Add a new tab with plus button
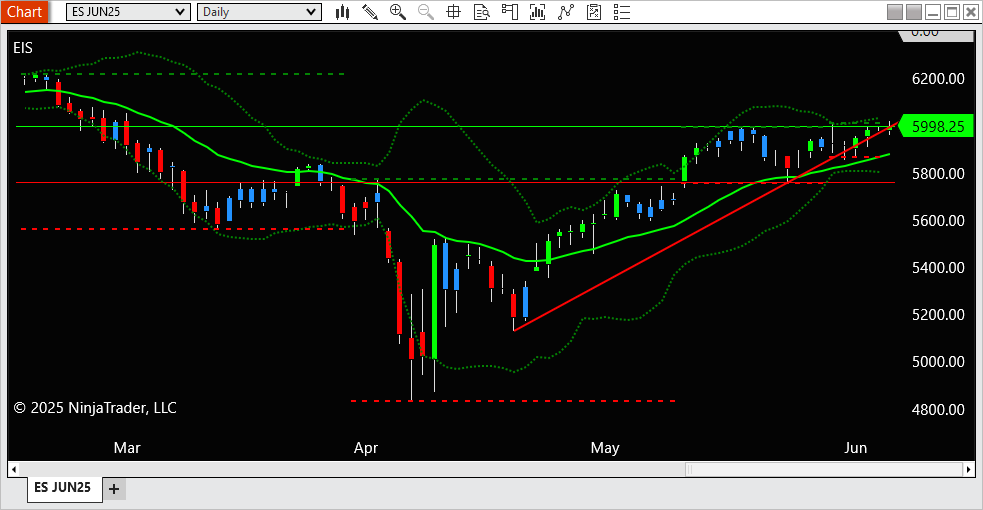This screenshot has width=983, height=510. coord(114,489)
